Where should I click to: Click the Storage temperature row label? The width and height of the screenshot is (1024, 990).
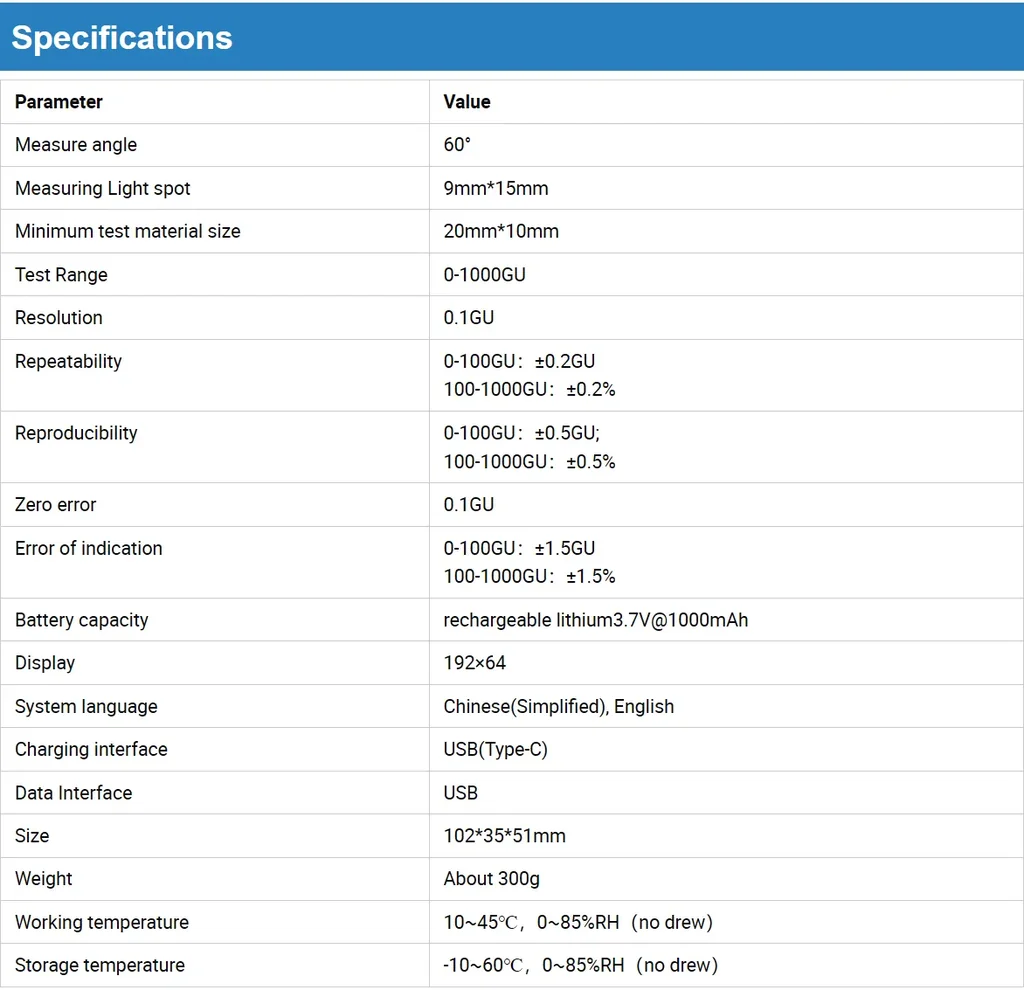[100, 965]
